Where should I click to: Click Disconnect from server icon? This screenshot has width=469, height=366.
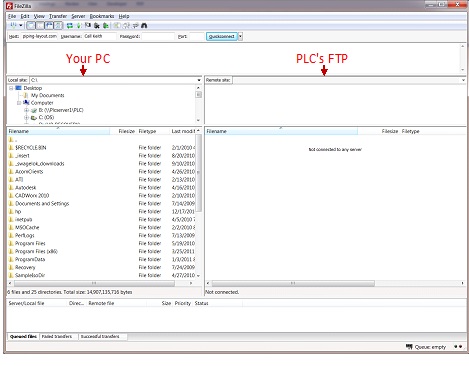(97, 25)
